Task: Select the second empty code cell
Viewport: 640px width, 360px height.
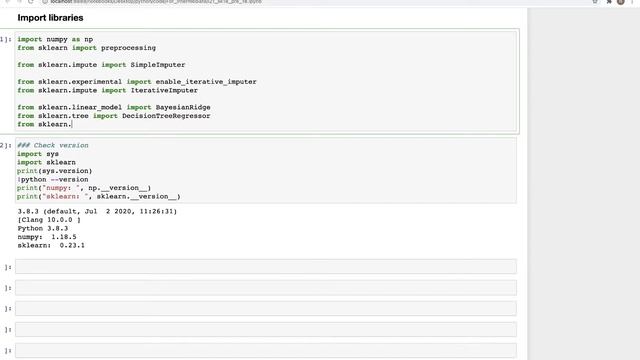Action: point(266,288)
